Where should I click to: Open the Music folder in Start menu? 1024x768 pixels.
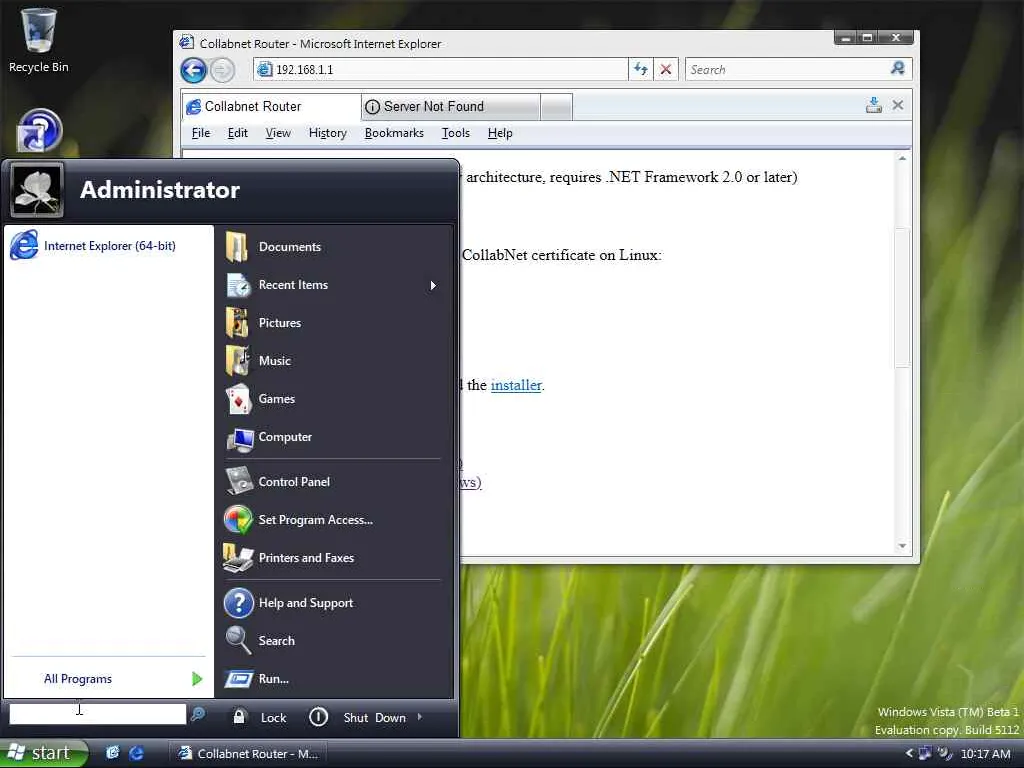(274, 360)
